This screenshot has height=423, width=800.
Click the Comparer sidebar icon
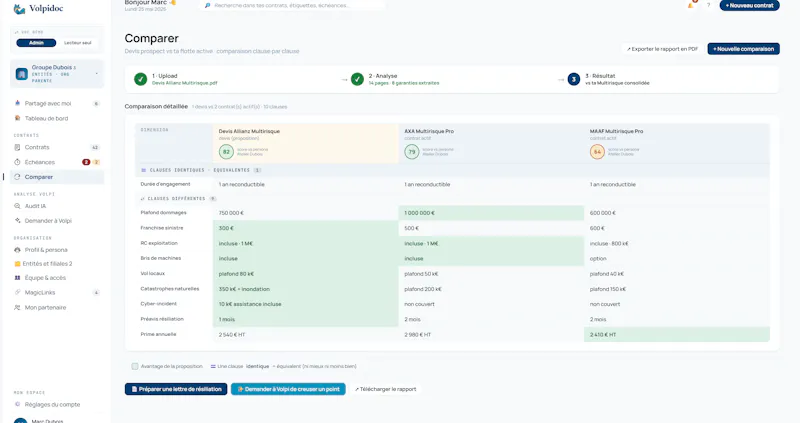(17, 177)
